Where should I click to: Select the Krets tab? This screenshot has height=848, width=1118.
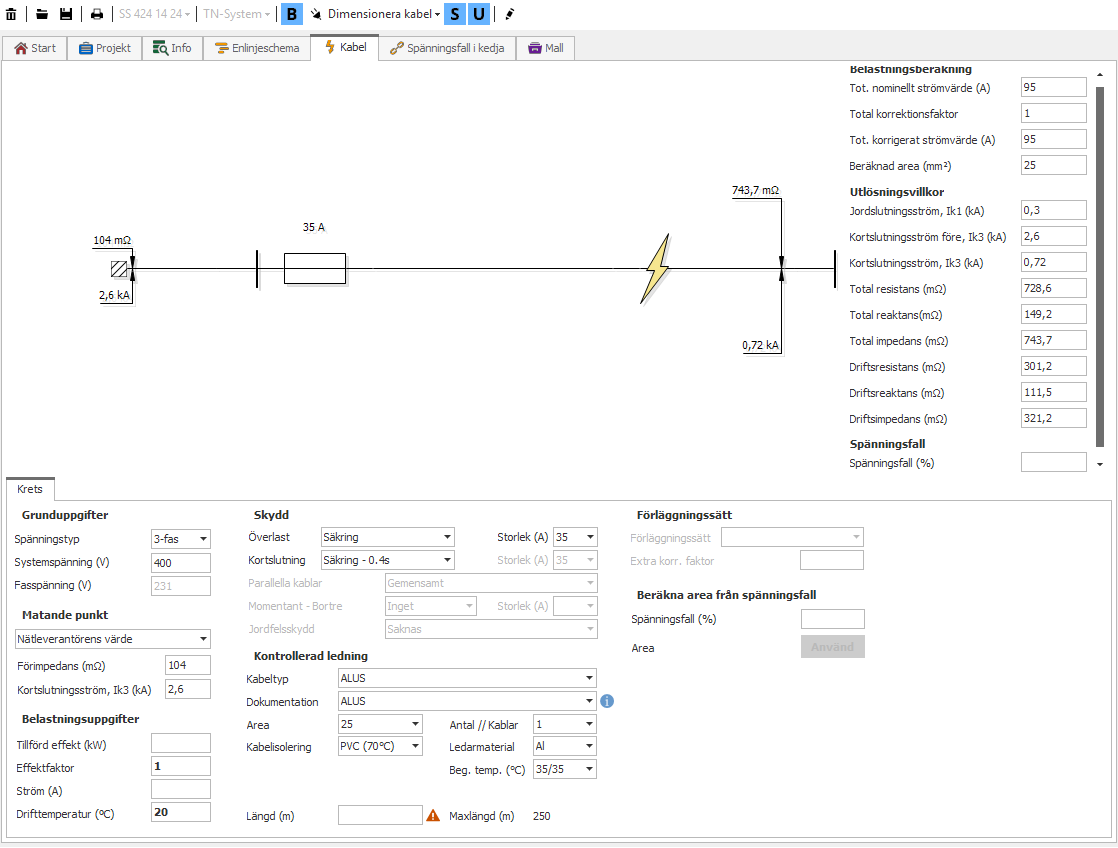(30, 489)
